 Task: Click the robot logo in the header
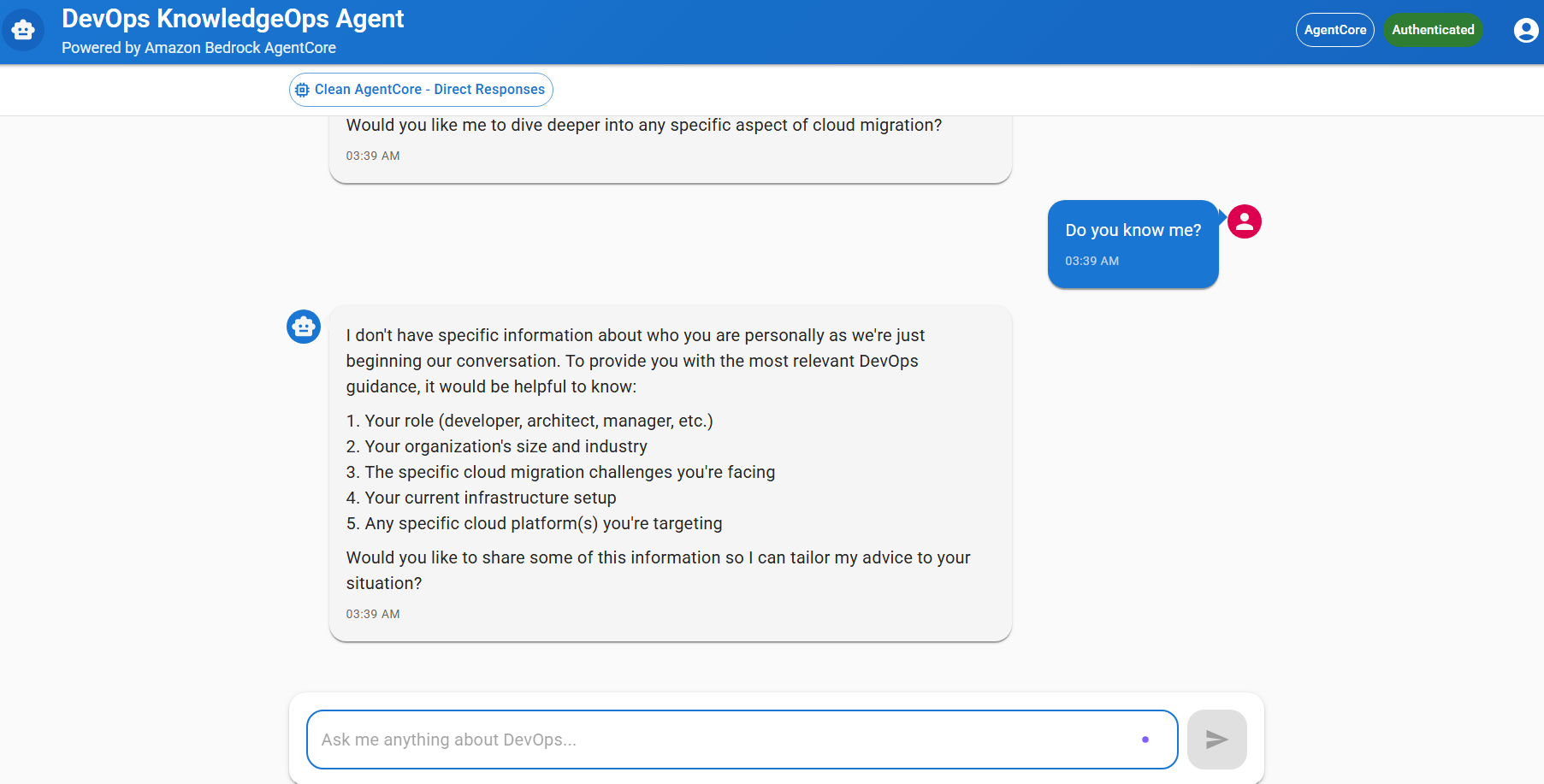23,31
